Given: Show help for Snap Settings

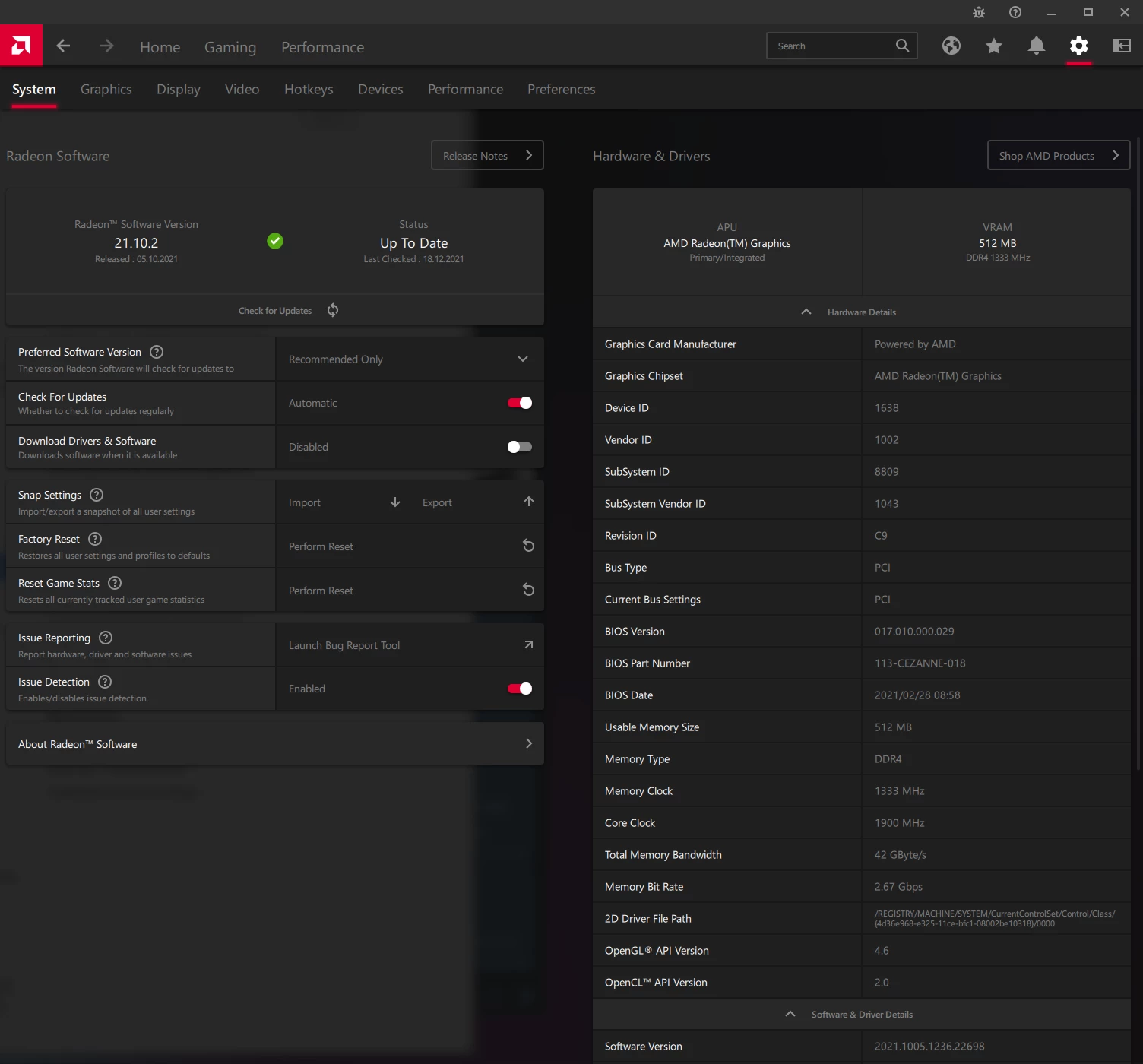Looking at the screenshot, I should coord(97,495).
